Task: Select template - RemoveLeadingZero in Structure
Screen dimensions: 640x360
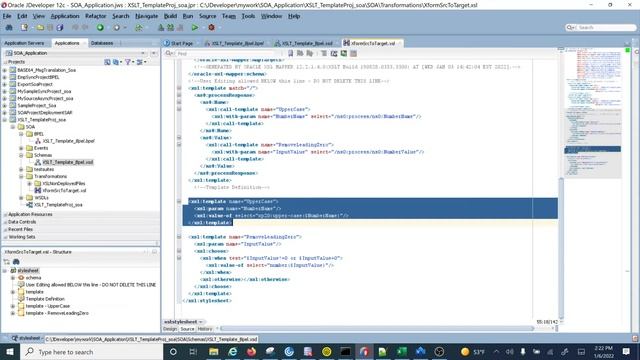Action: [x=57, y=313]
